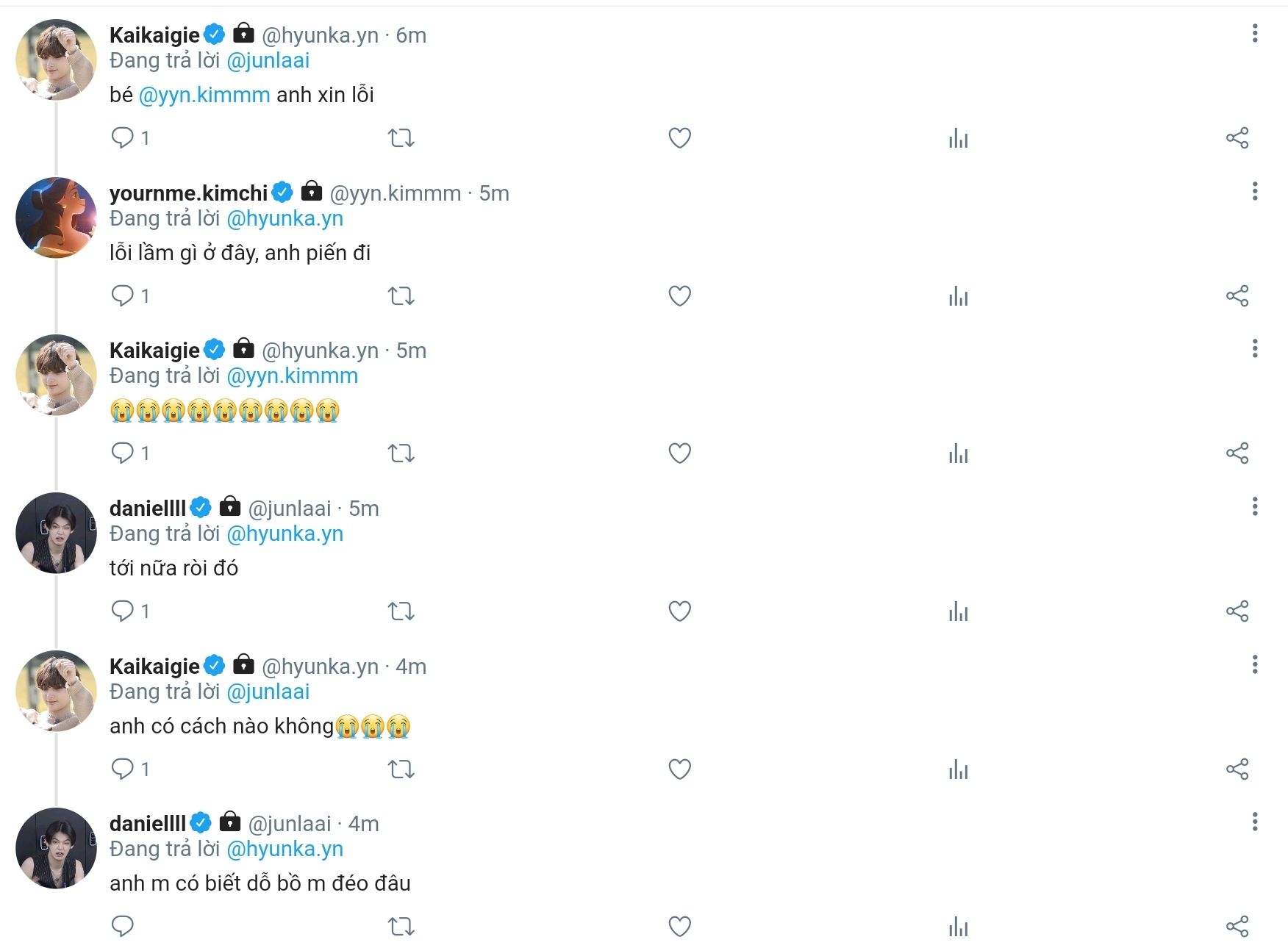The height and width of the screenshot is (948, 1288).
Task: Share the crying emojis reply
Action: 1237,453
